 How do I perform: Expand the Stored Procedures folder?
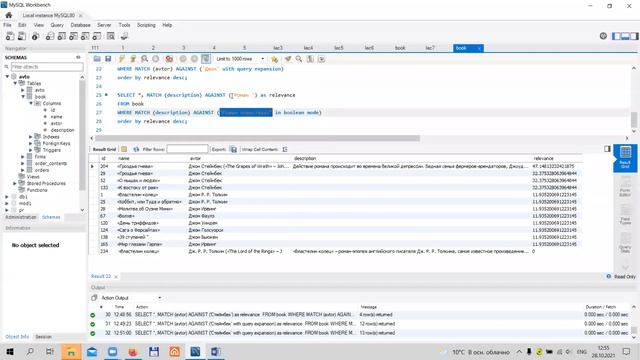point(15,183)
